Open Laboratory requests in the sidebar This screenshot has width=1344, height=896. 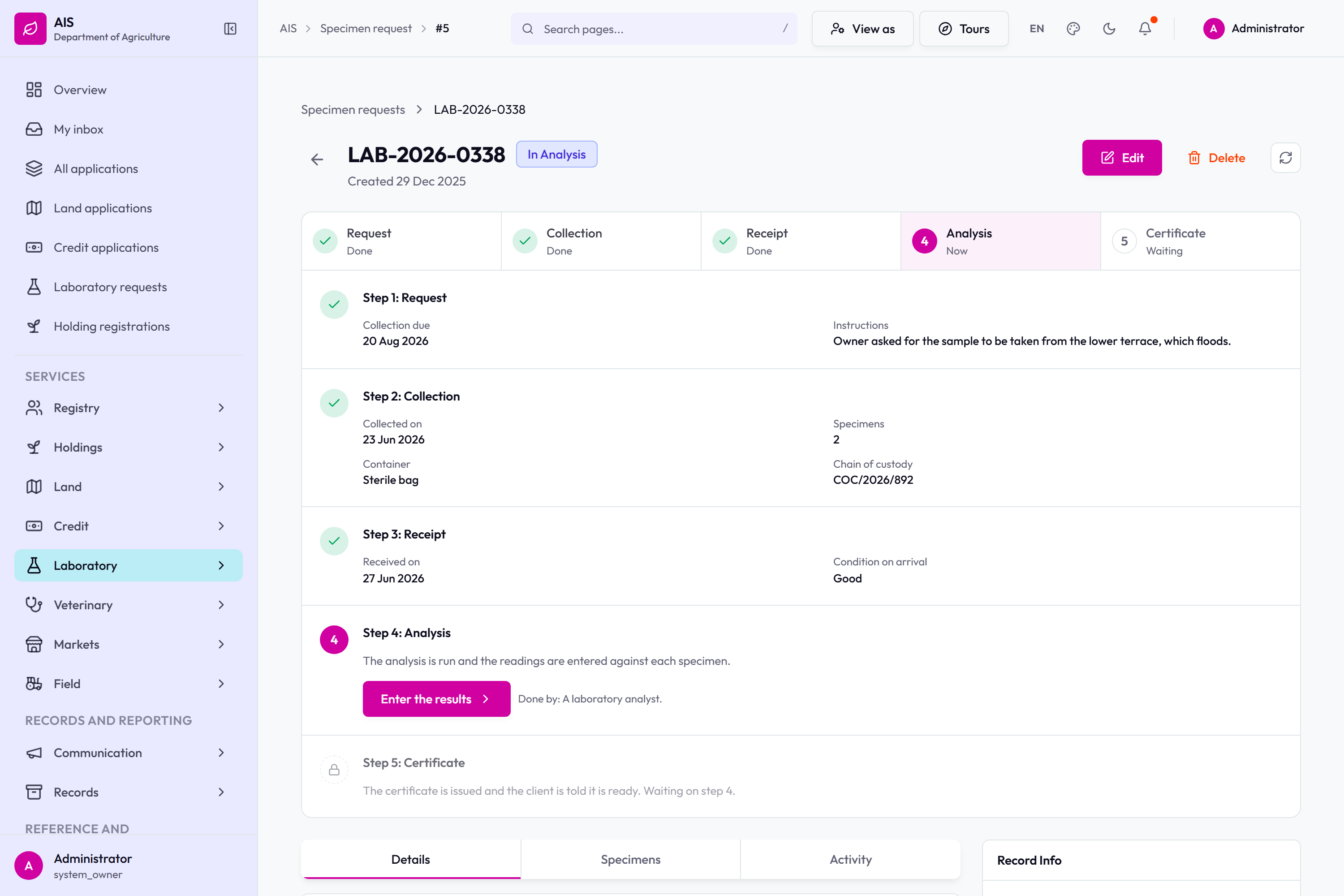click(129, 287)
